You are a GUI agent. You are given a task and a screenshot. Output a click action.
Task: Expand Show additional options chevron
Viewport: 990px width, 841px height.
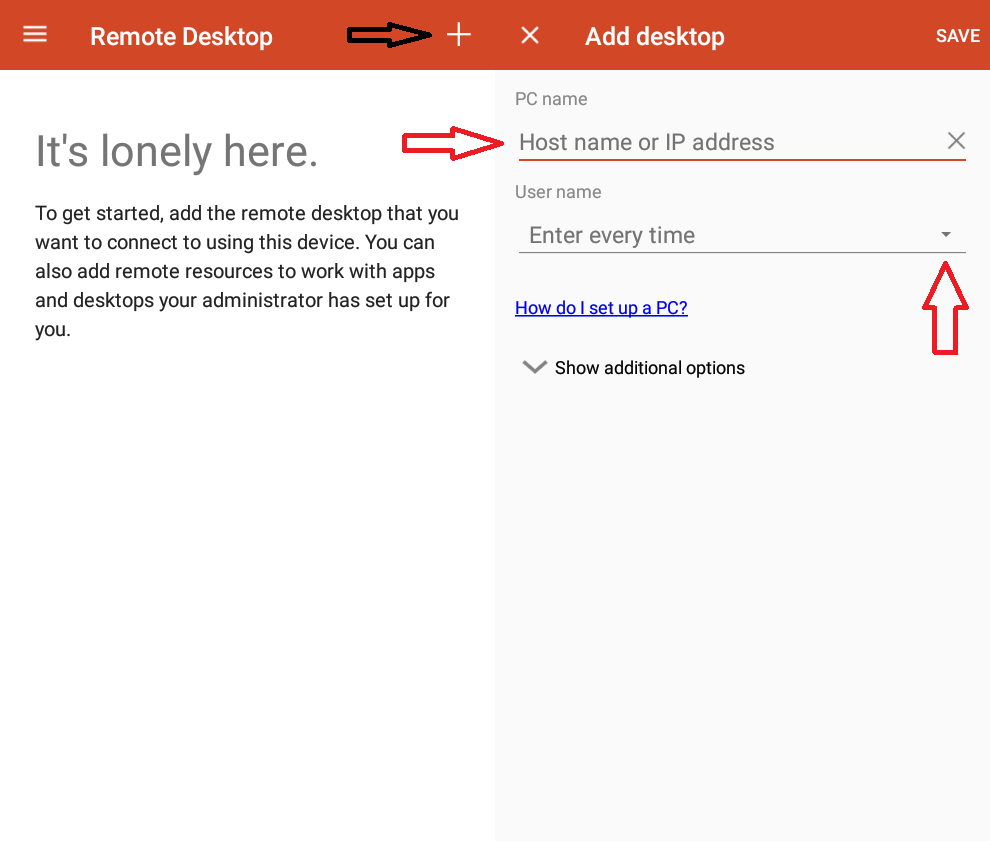pyautogui.click(x=534, y=367)
